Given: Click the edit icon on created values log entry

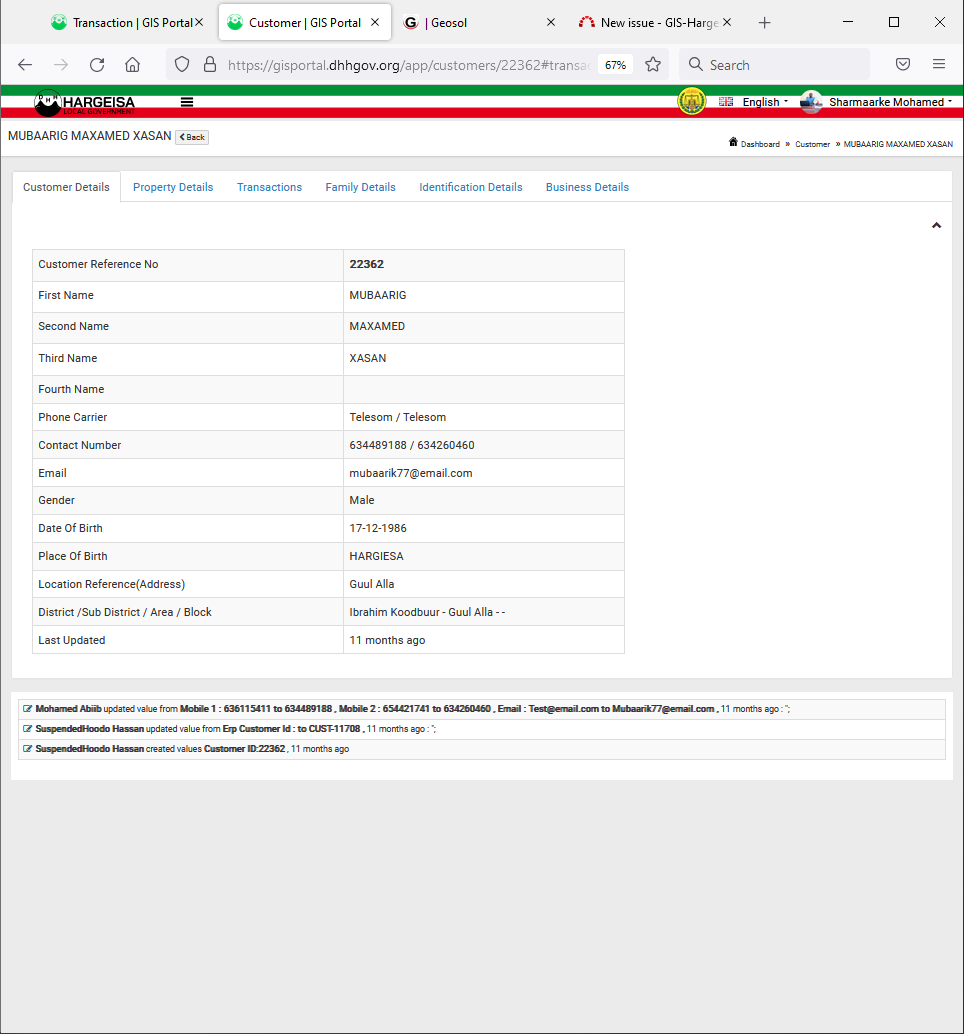Looking at the screenshot, I should pyautogui.click(x=28, y=748).
